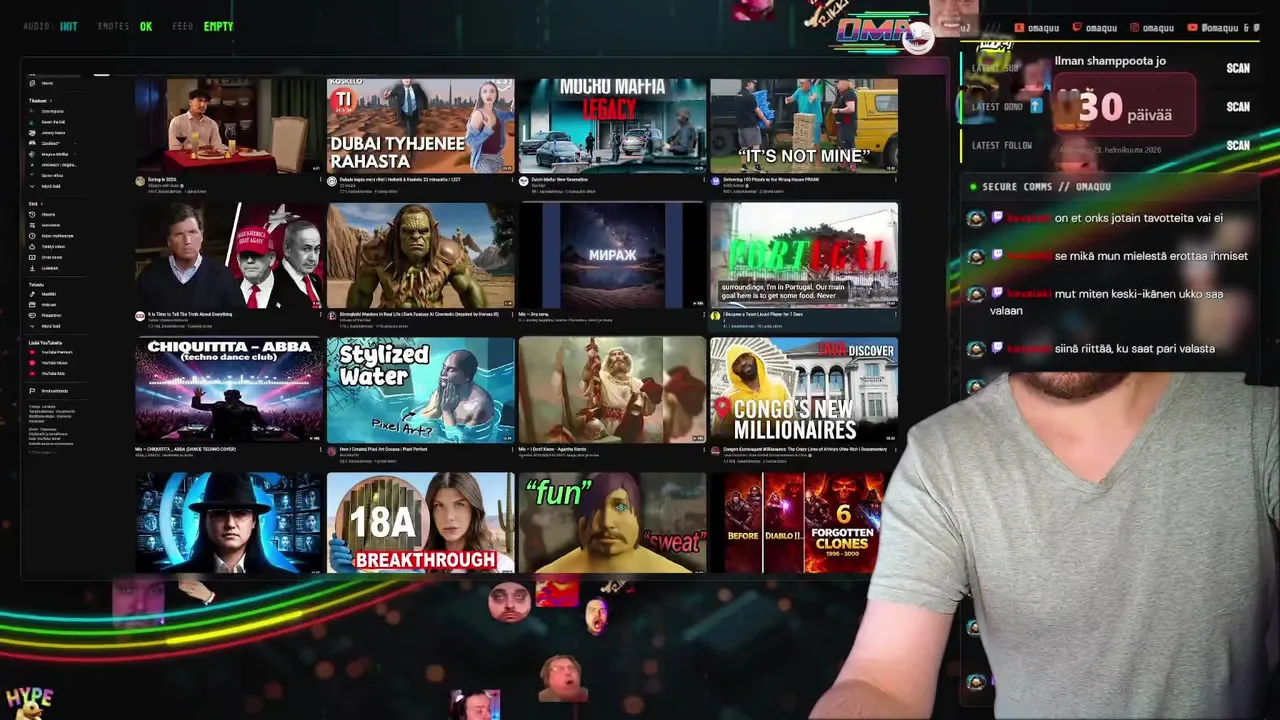Screen dimensions: 1280x720
Task: Open the man in black hat thumbnail
Action: click(229, 523)
